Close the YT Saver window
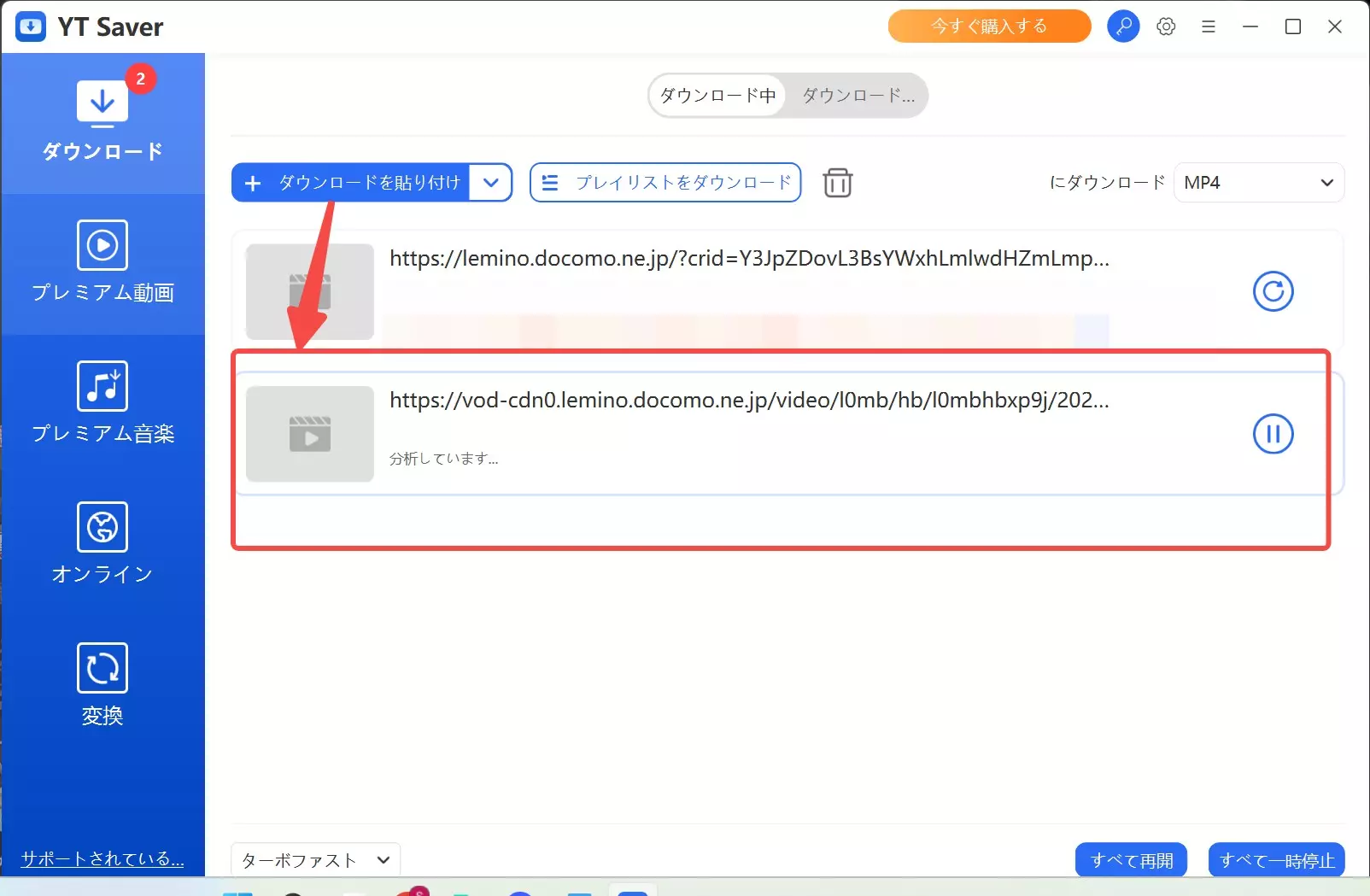 (1335, 26)
